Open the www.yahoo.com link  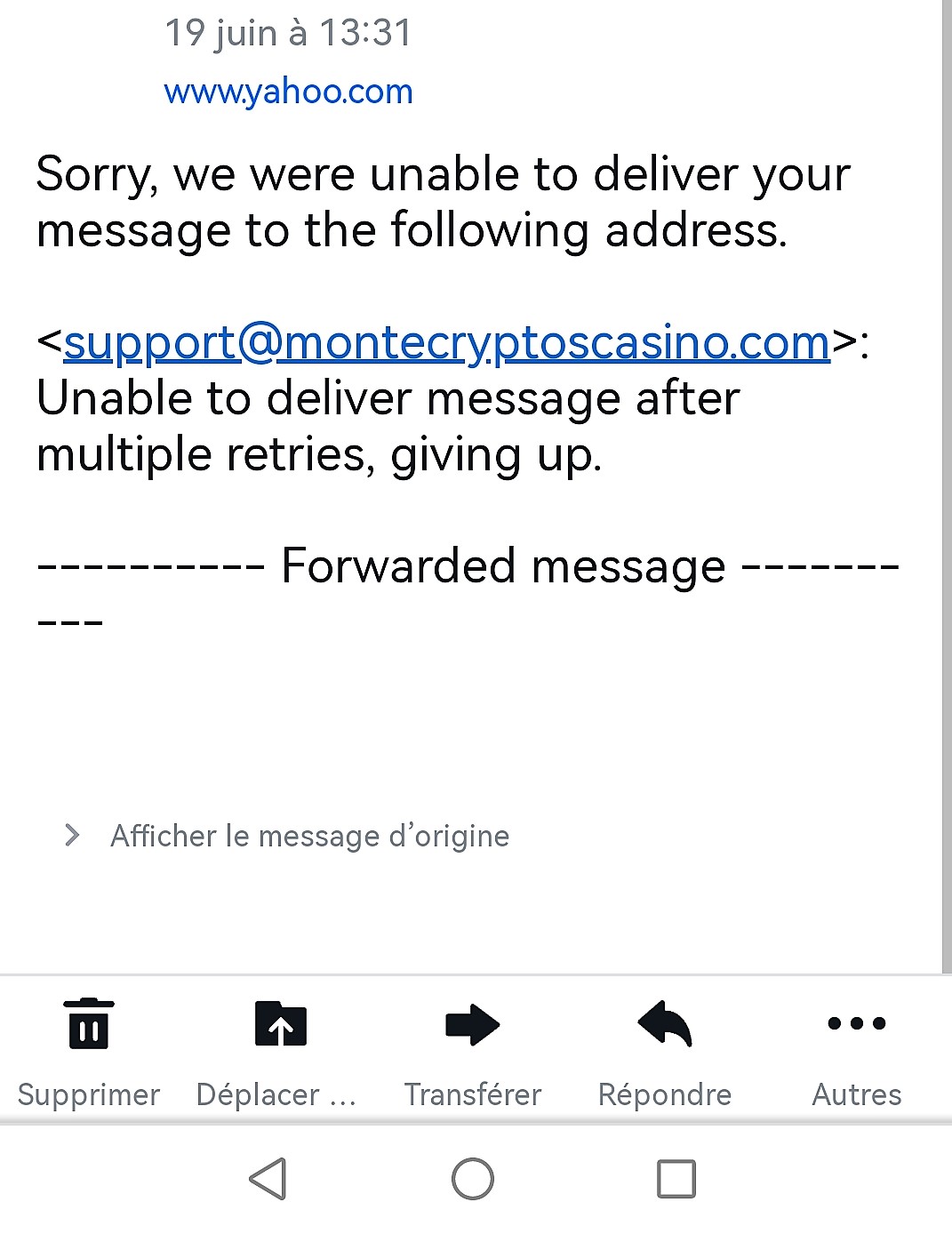pos(289,92)
